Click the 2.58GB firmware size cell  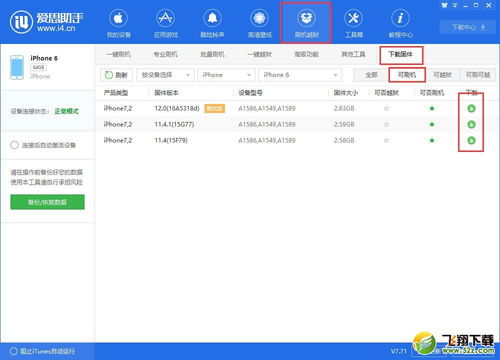[344, 140]
